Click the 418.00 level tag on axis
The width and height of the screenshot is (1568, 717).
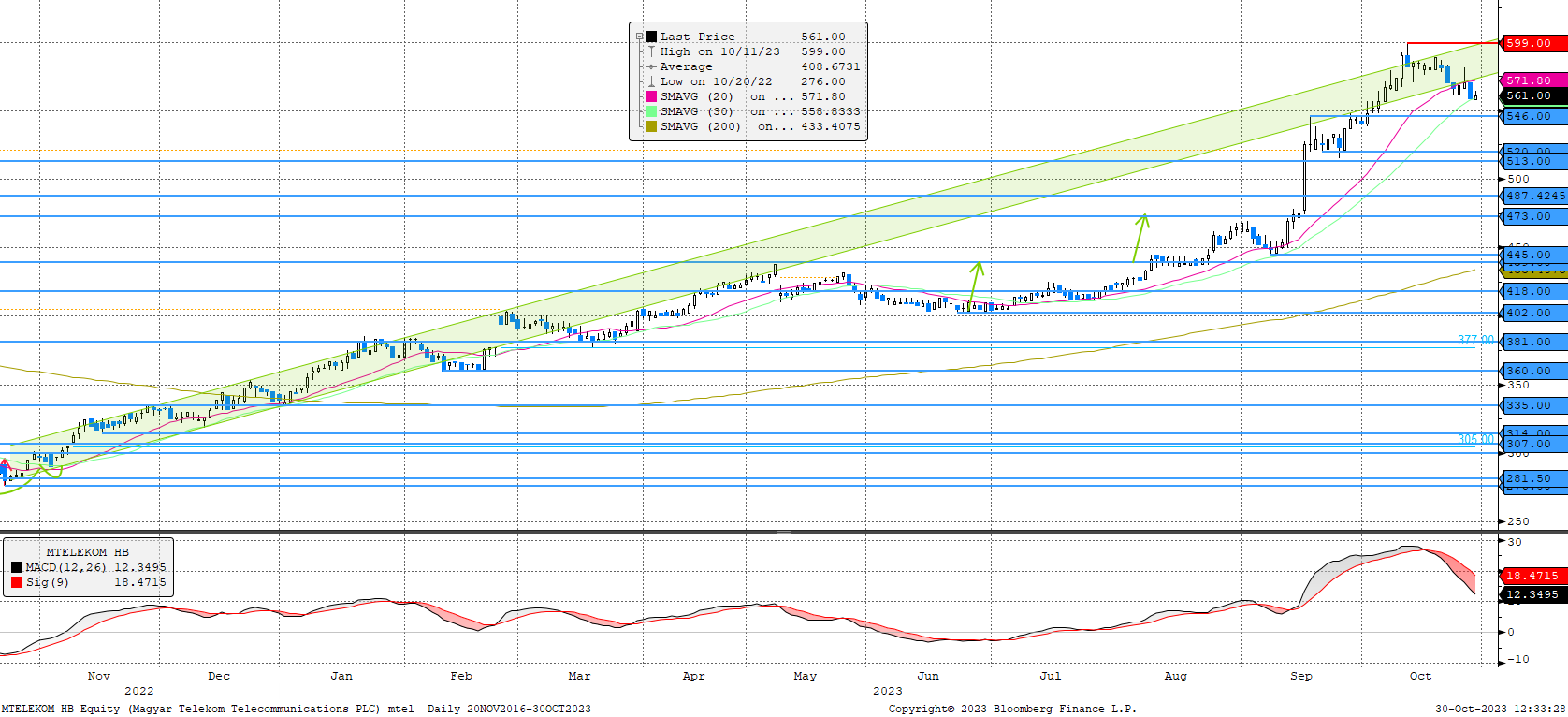click(1533, 291)
